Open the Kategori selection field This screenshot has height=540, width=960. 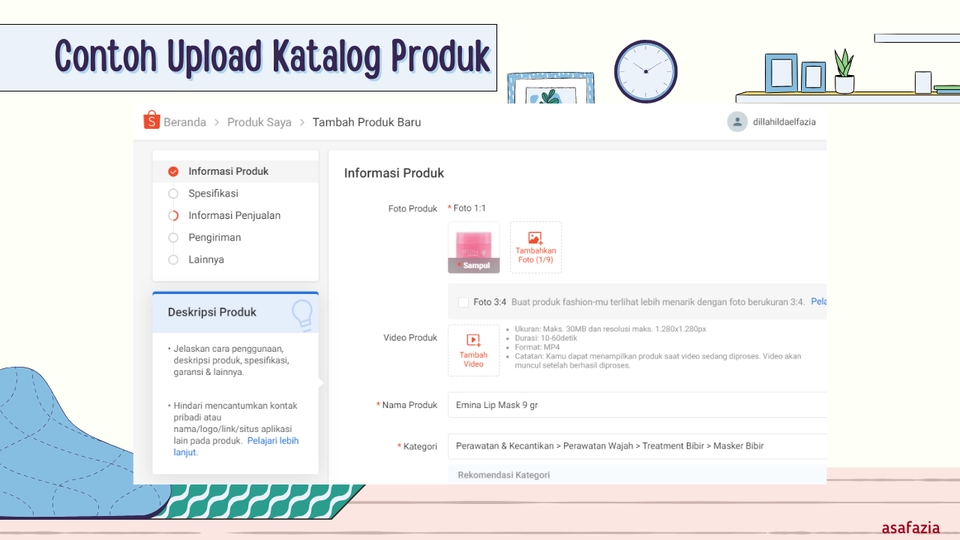pyautogui.click(x=637, y=446)
